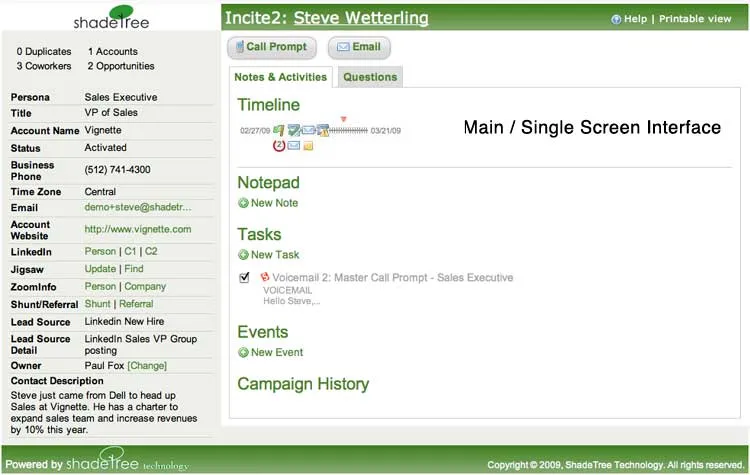Click the red voicemail icon beside Voicemail 2
This screenshot has width=750, height=475.
[265, 277]
